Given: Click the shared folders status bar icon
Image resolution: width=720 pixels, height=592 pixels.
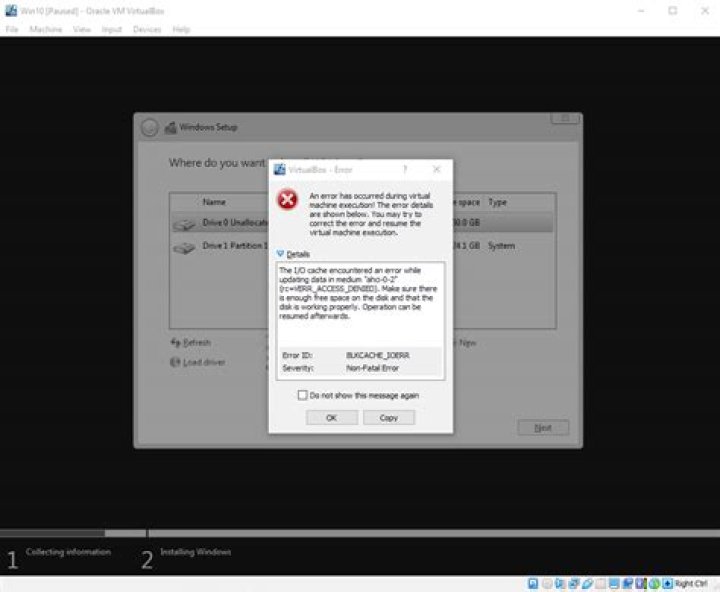Looking at the screenshot, I should click(x=600, y=584).
